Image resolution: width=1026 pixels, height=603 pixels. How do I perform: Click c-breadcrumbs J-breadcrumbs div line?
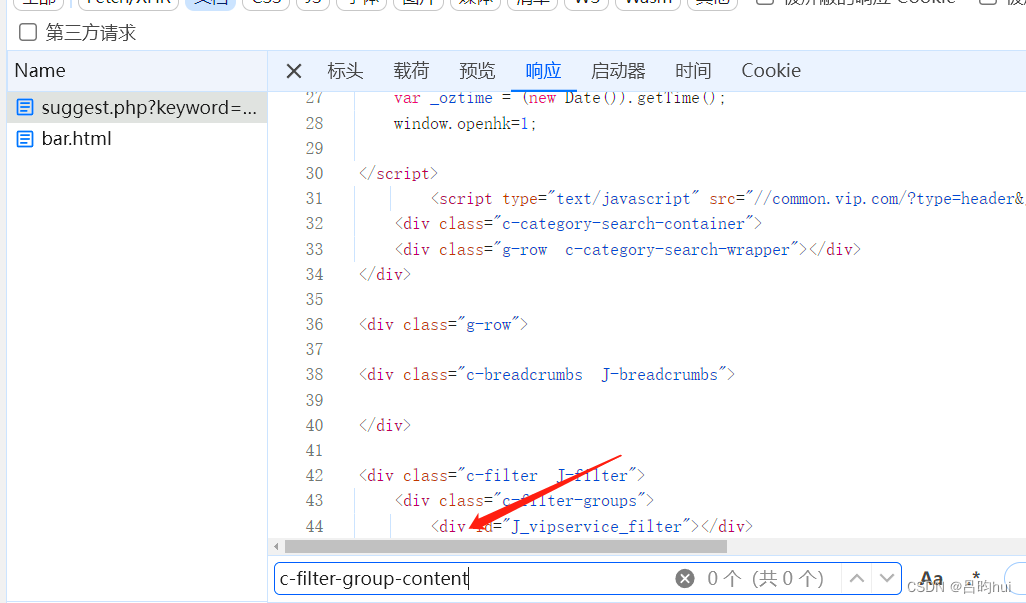tap(546, 375)
